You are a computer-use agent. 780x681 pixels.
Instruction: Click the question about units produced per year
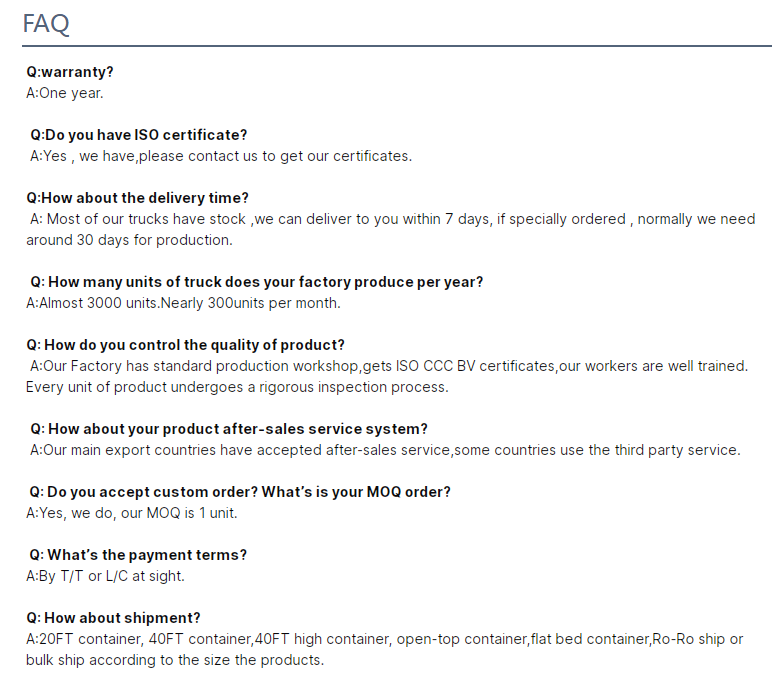point(256,282)
